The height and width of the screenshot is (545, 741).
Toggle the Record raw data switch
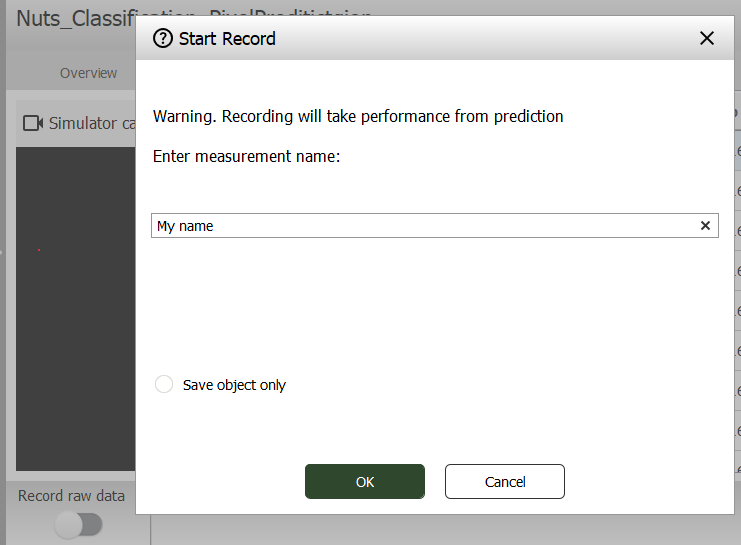pos(78,524)
